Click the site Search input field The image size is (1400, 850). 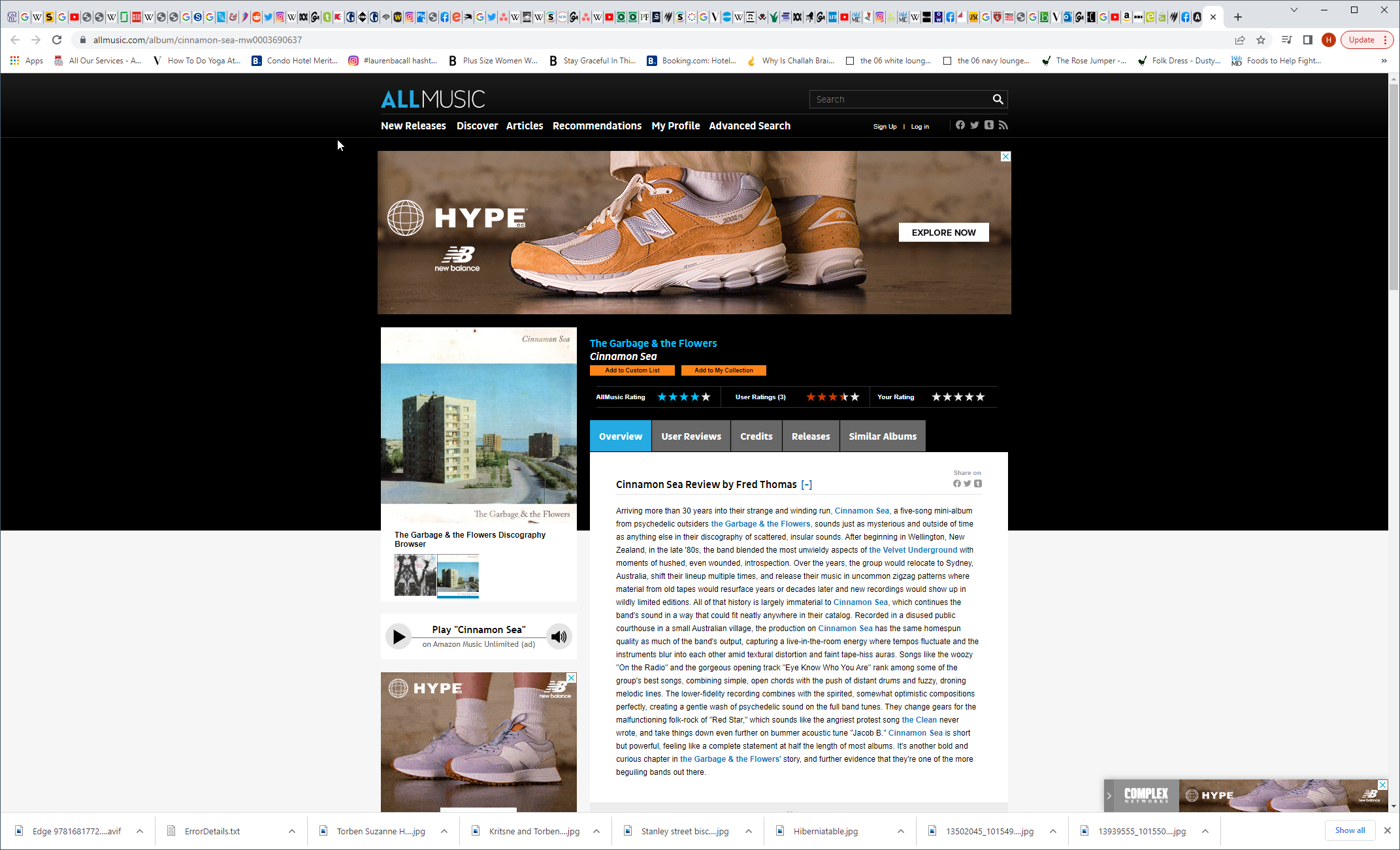coord(902,99)
